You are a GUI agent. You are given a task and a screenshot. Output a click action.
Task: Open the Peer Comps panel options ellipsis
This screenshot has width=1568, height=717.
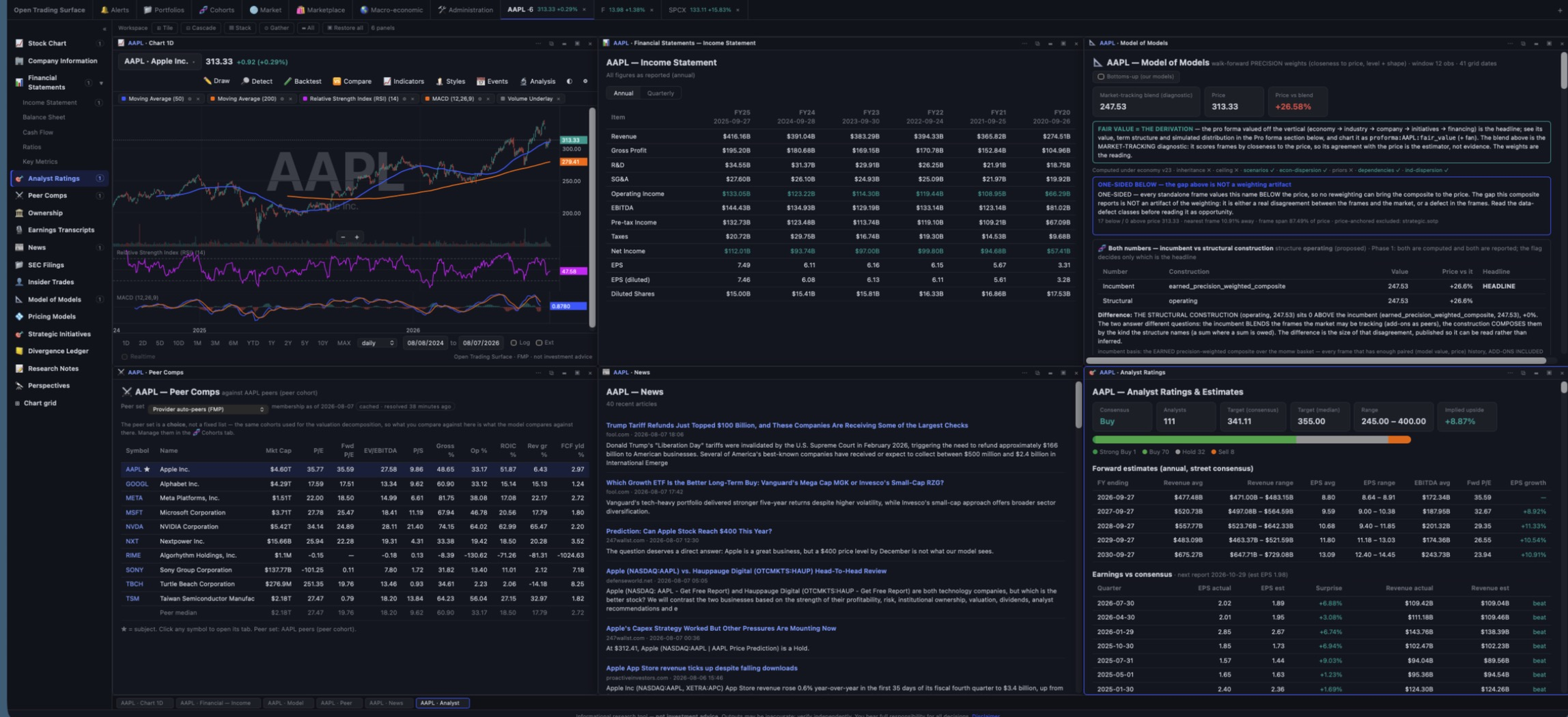(538, 373)
